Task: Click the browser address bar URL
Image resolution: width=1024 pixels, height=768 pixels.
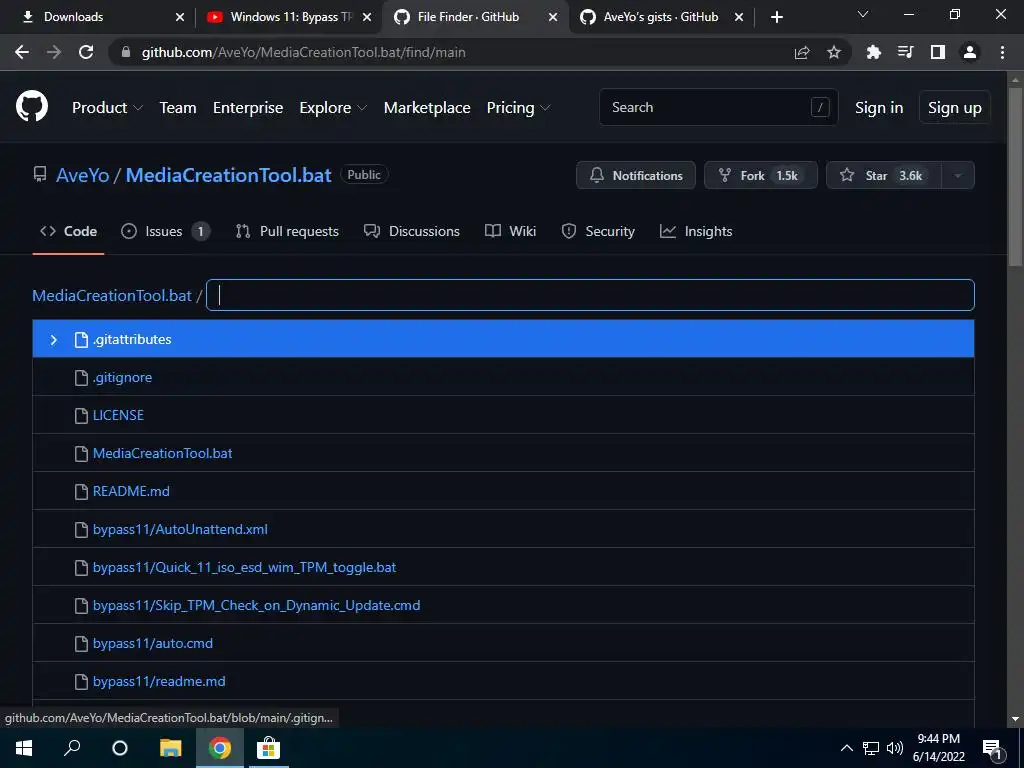Action: 304,52
